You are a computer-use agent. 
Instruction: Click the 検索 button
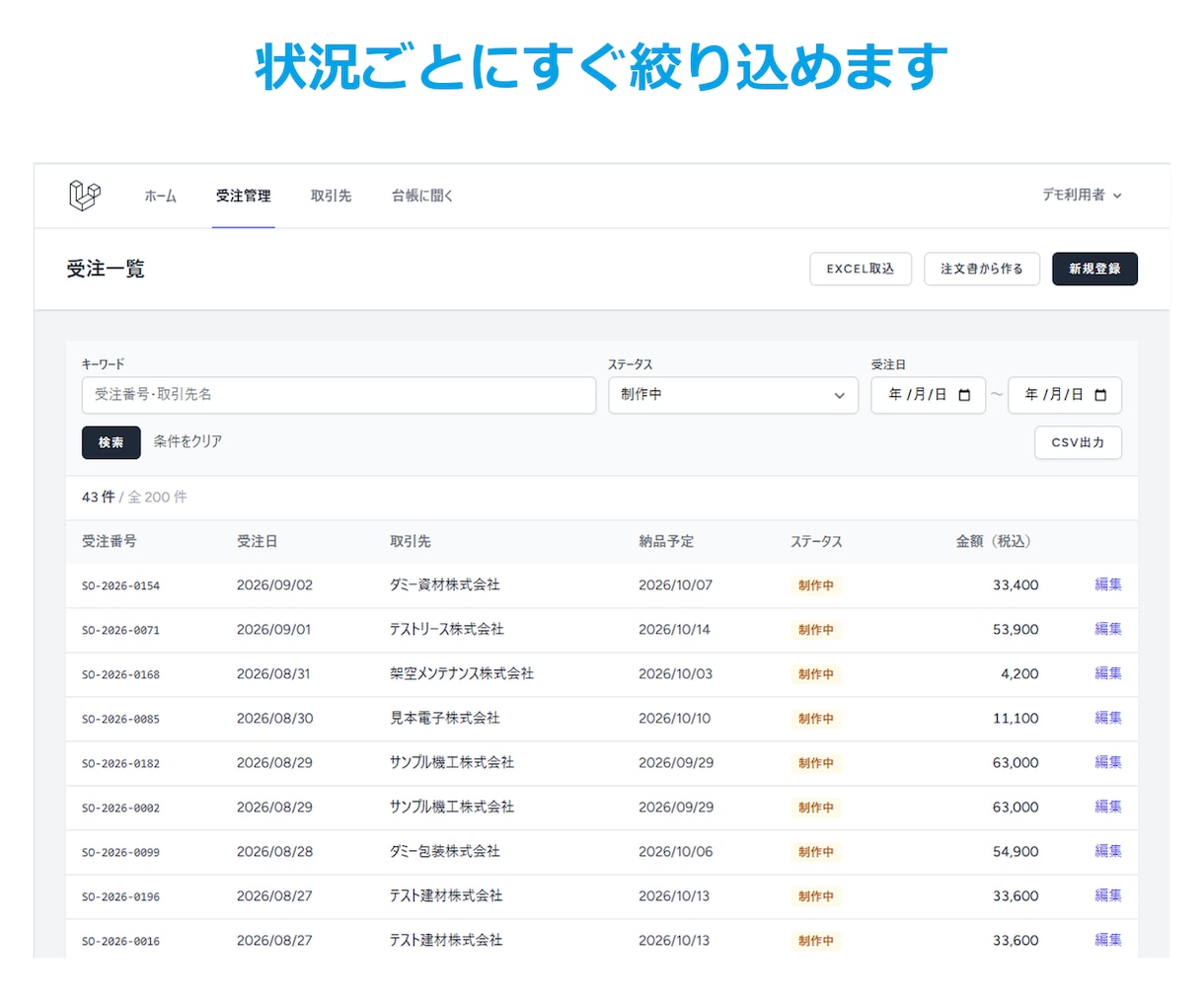pyautogui.click(x=111, y=442)
